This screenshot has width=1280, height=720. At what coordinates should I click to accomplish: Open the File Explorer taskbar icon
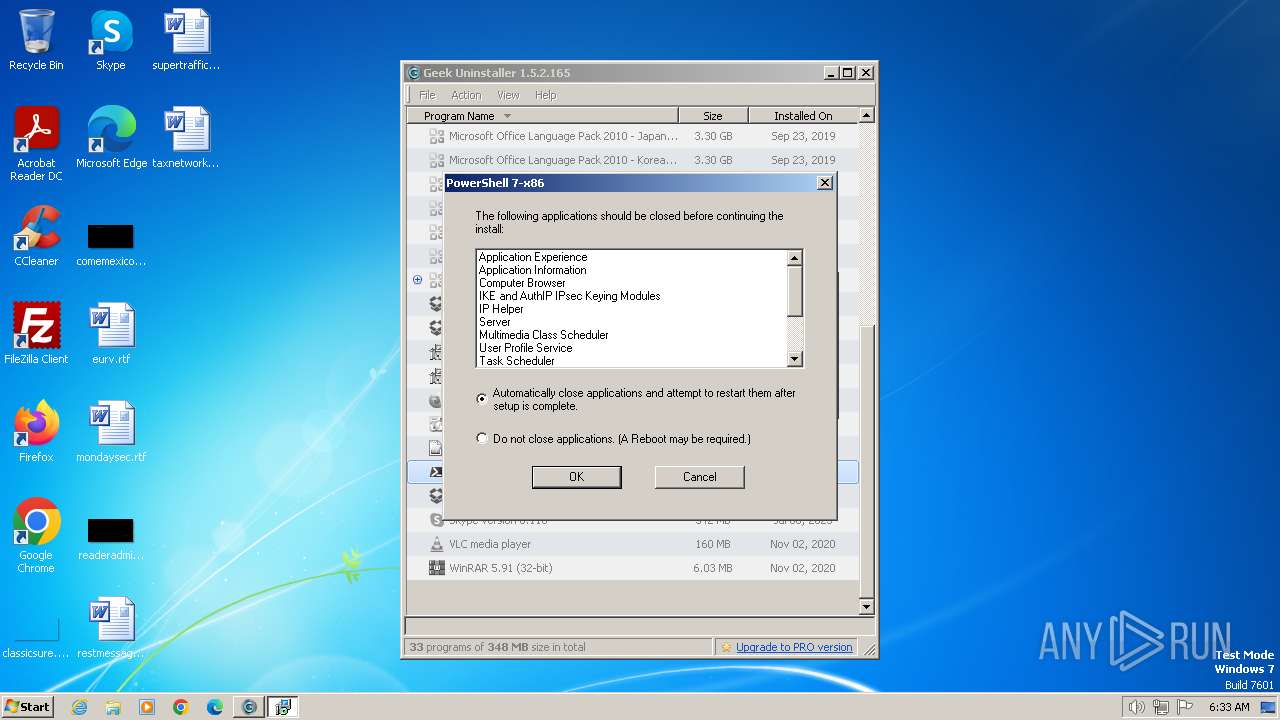tap(113, 707)
